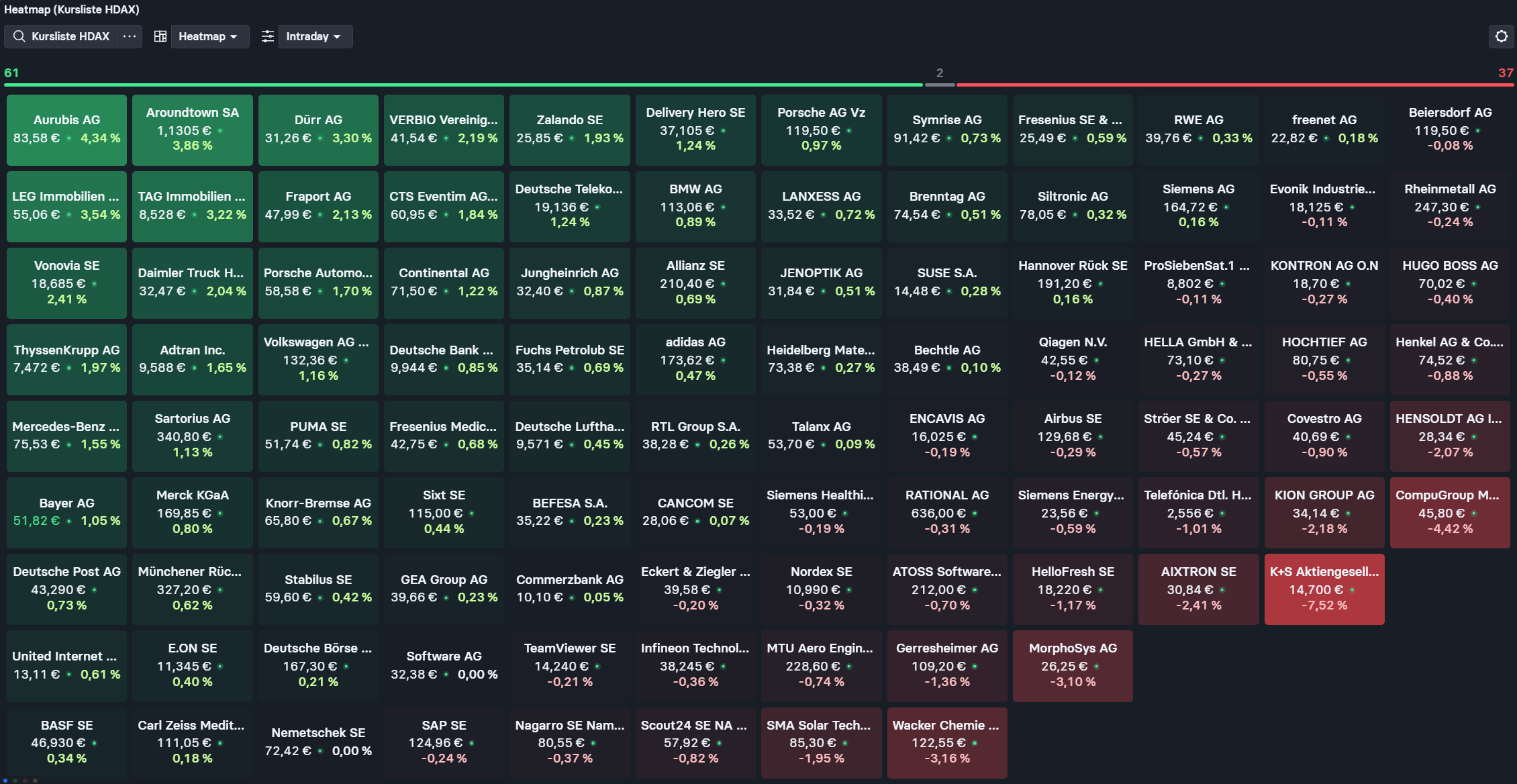Screen dimensions: 1517x784
Task: Open the filter sliders icon
Action: coord(267,36)
